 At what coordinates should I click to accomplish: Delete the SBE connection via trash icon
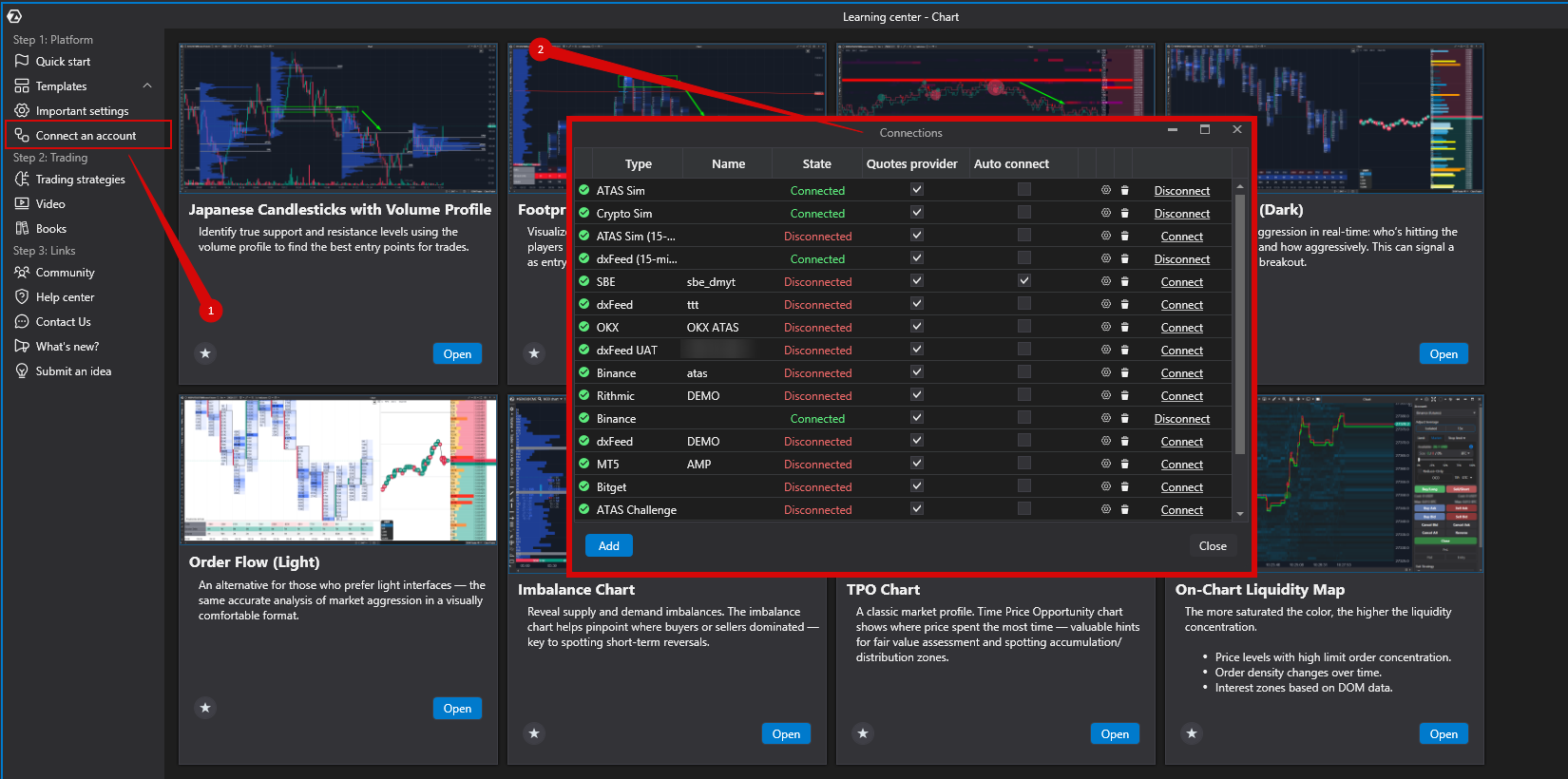tap(1125, 281)
